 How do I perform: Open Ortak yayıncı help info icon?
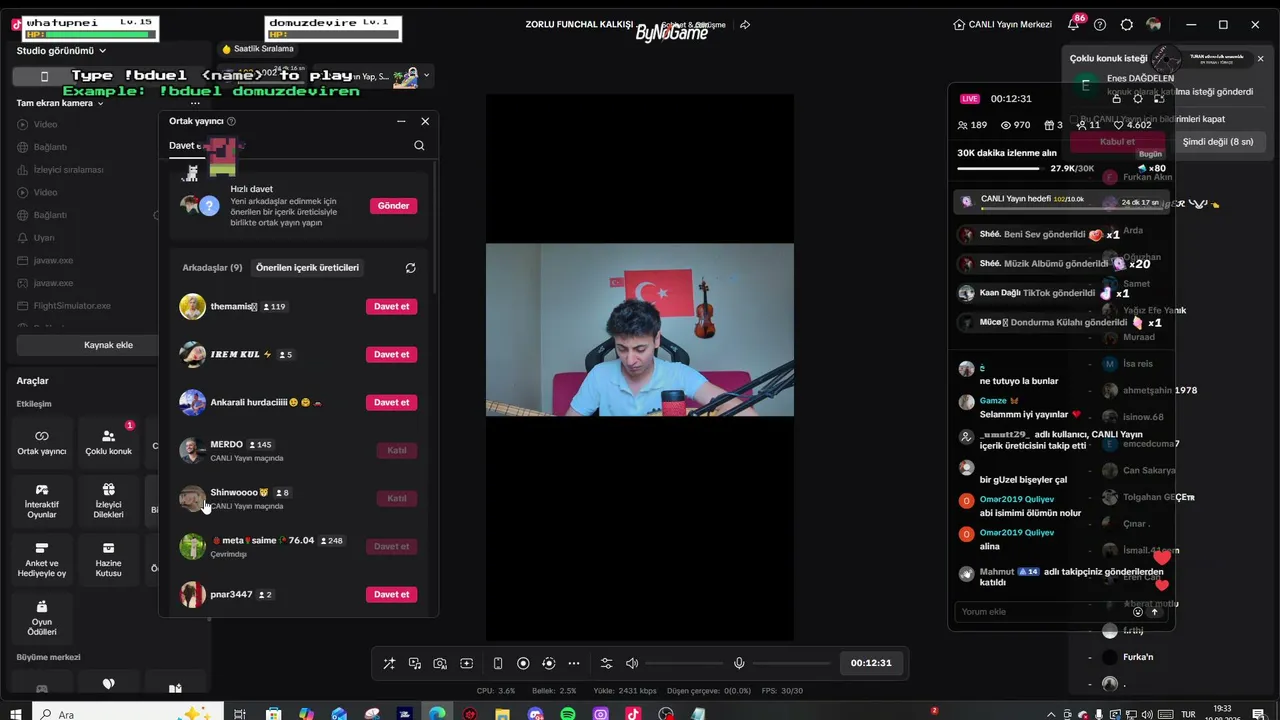tap(231, 121)
